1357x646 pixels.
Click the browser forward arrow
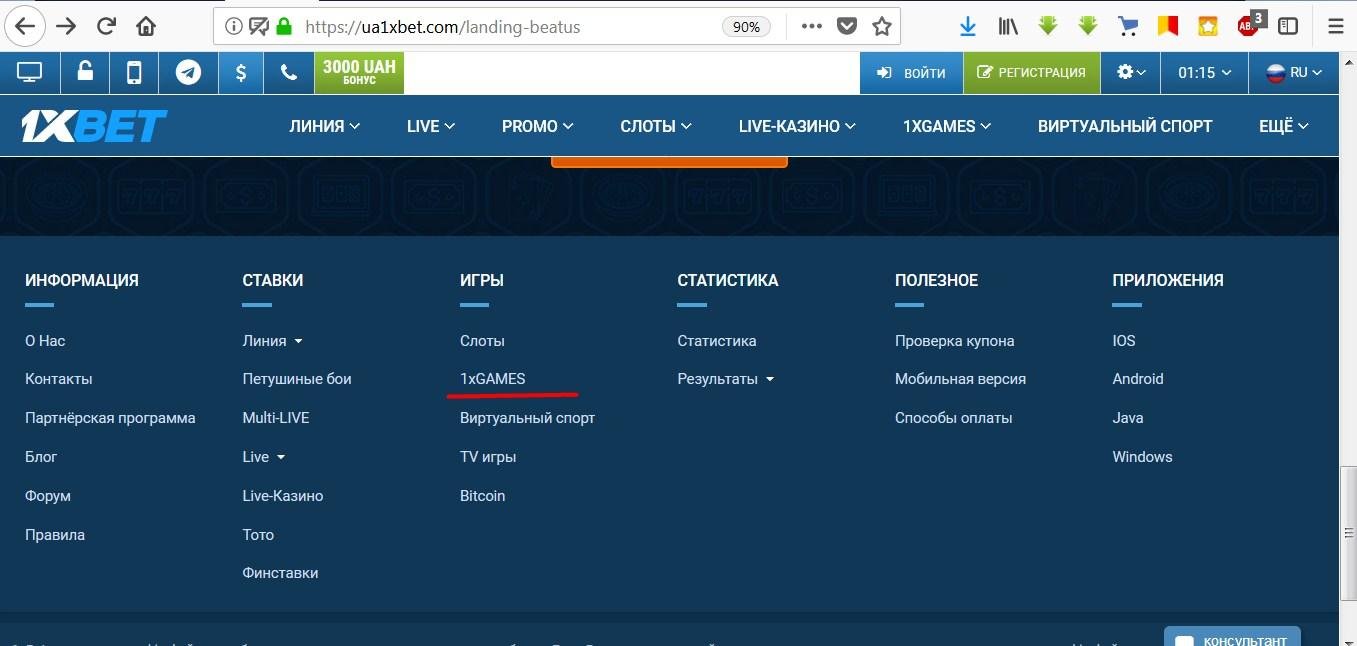67,26
